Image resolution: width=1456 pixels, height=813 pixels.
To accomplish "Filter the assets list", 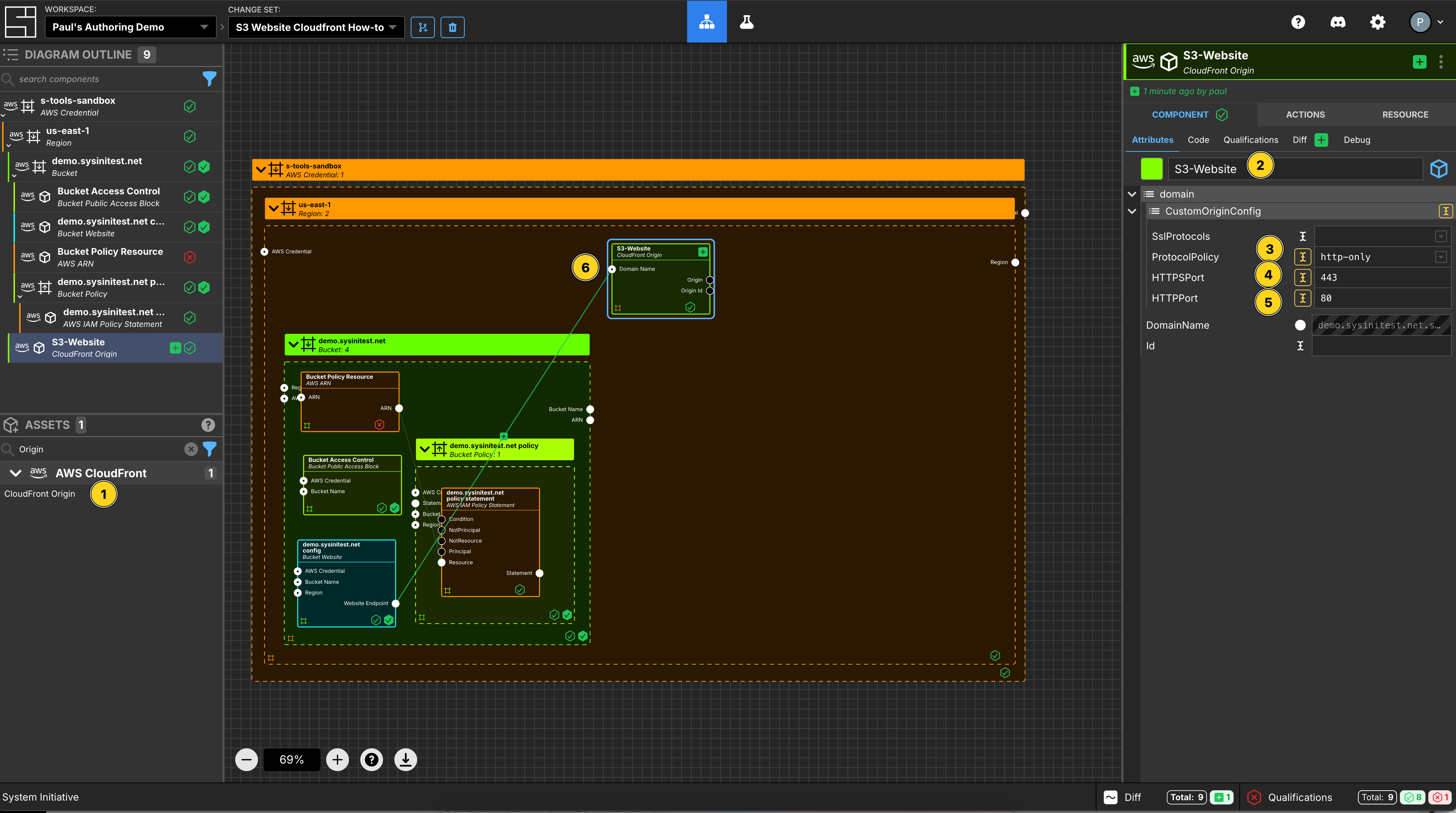I will click(209, 449).
